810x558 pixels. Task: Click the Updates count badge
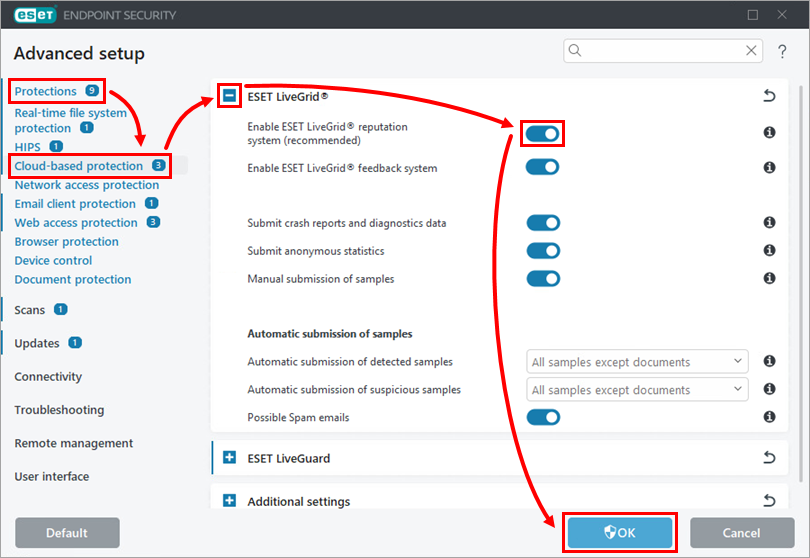tap(75, 343)
